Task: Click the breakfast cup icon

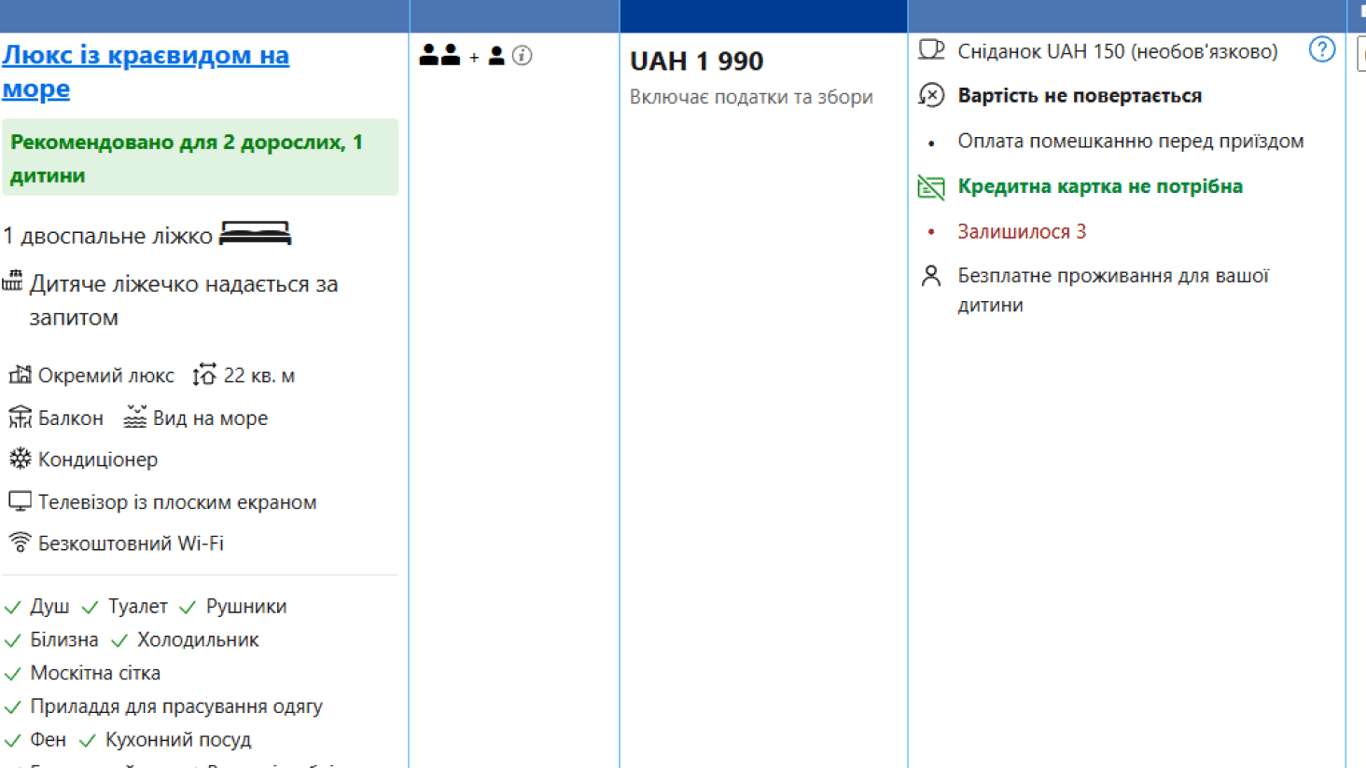Action: tap(931, 50)
